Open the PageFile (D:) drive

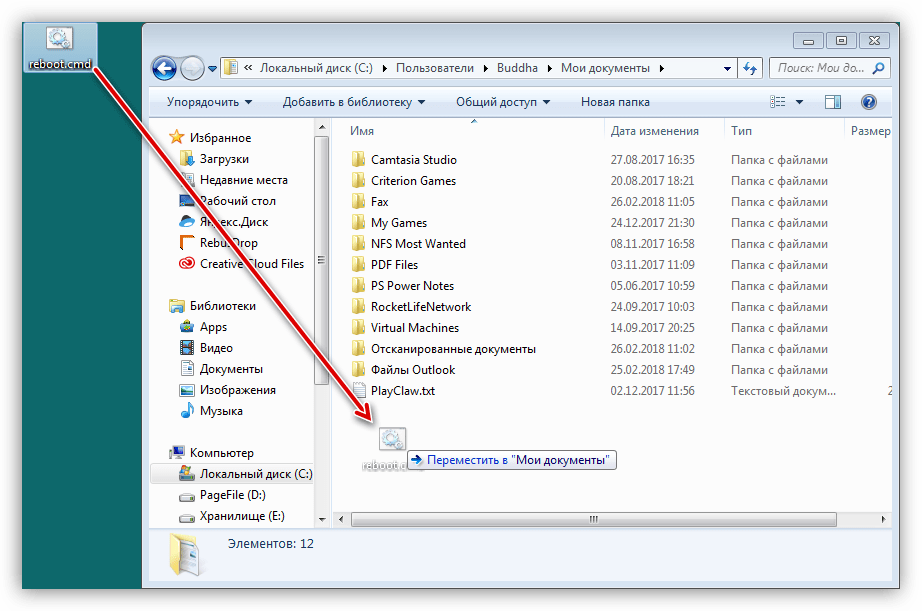coord(232,495)
